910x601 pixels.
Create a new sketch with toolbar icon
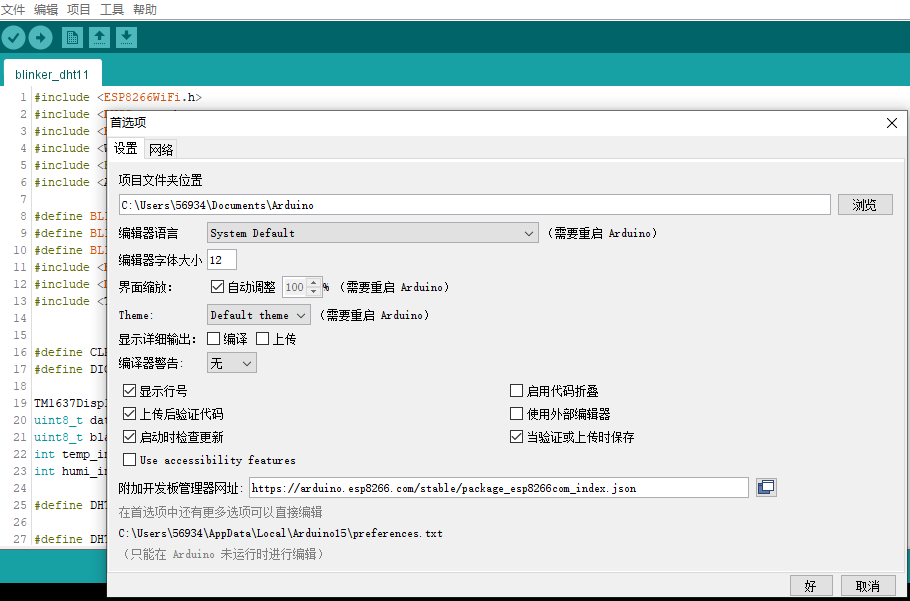pyautogui.click(x=73, y=38)
